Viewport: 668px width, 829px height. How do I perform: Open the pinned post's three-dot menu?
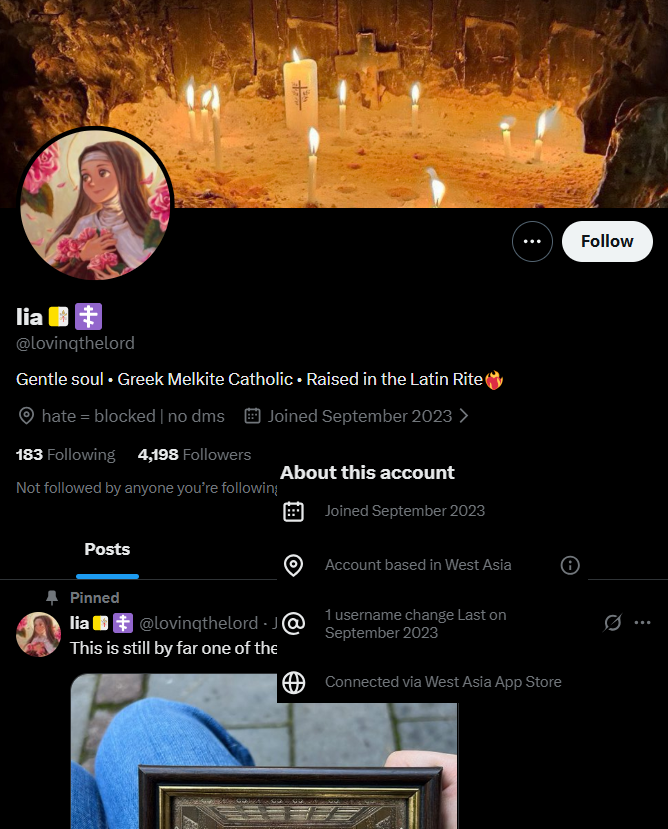click(x=642, y=622)
